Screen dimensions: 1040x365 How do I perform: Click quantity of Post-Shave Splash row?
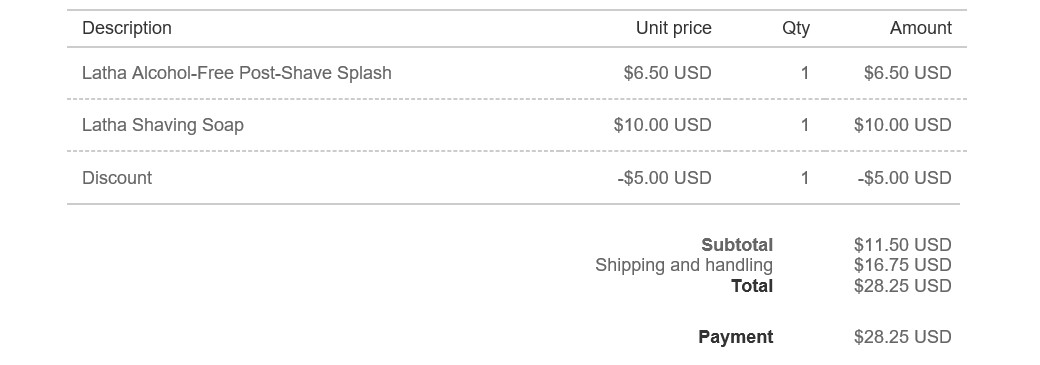[805, 73]
